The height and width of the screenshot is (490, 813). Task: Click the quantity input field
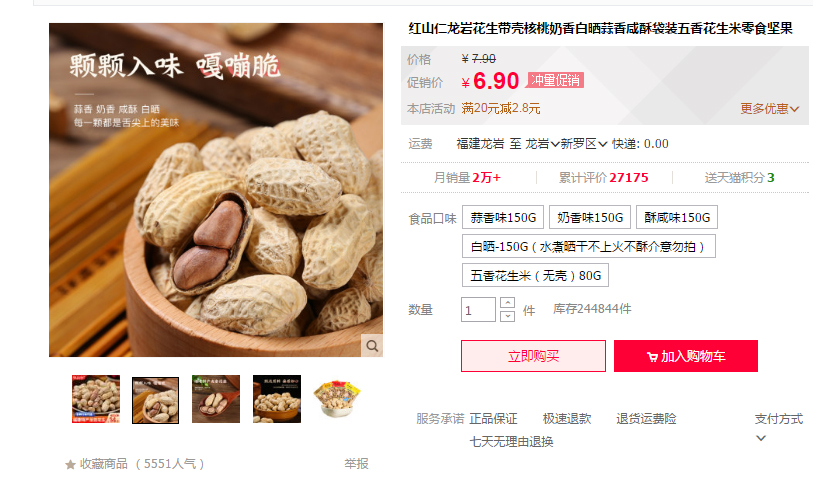point(478,310)
